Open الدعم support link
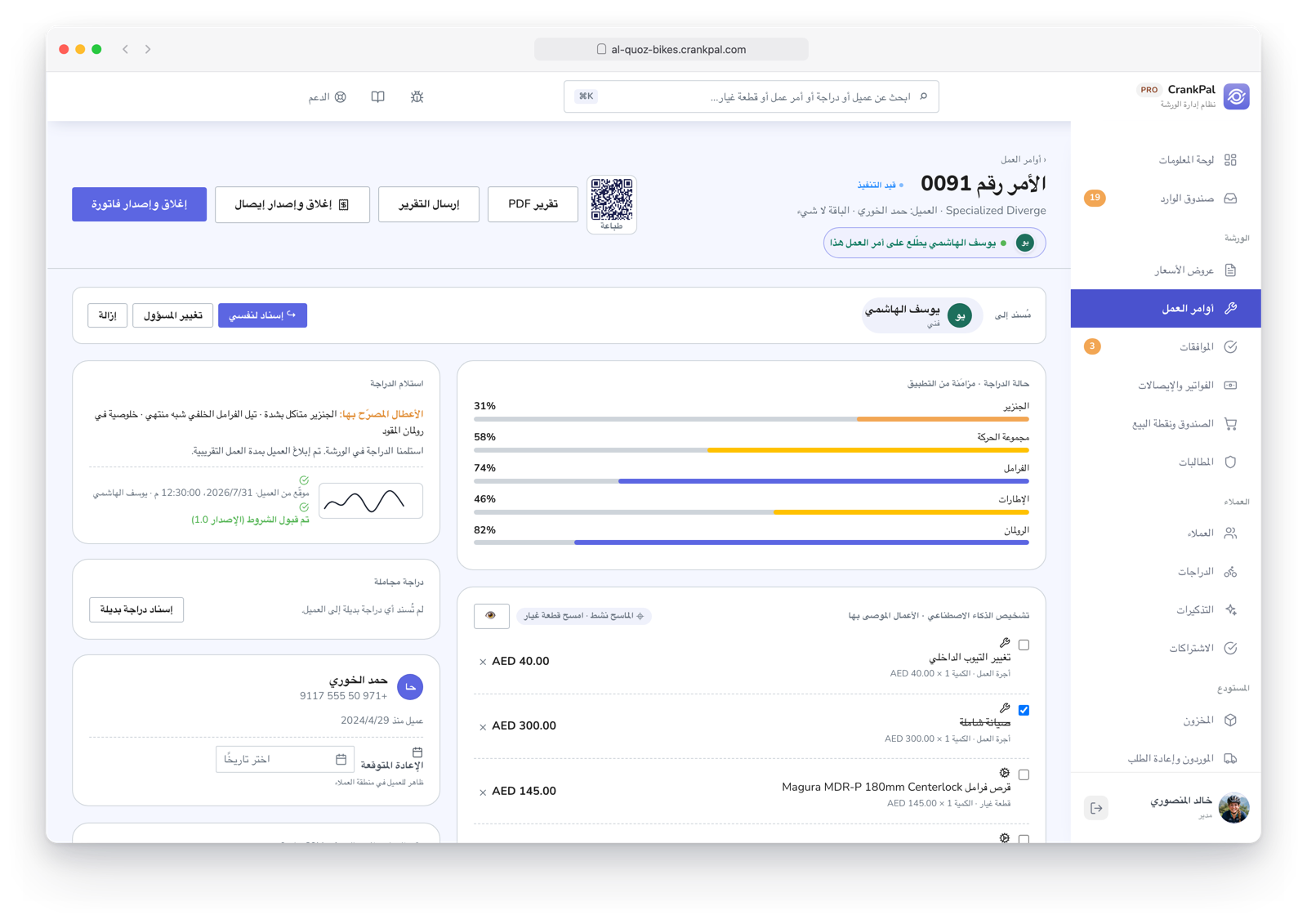Screen dimensions: 1307x924 point(327,97)
